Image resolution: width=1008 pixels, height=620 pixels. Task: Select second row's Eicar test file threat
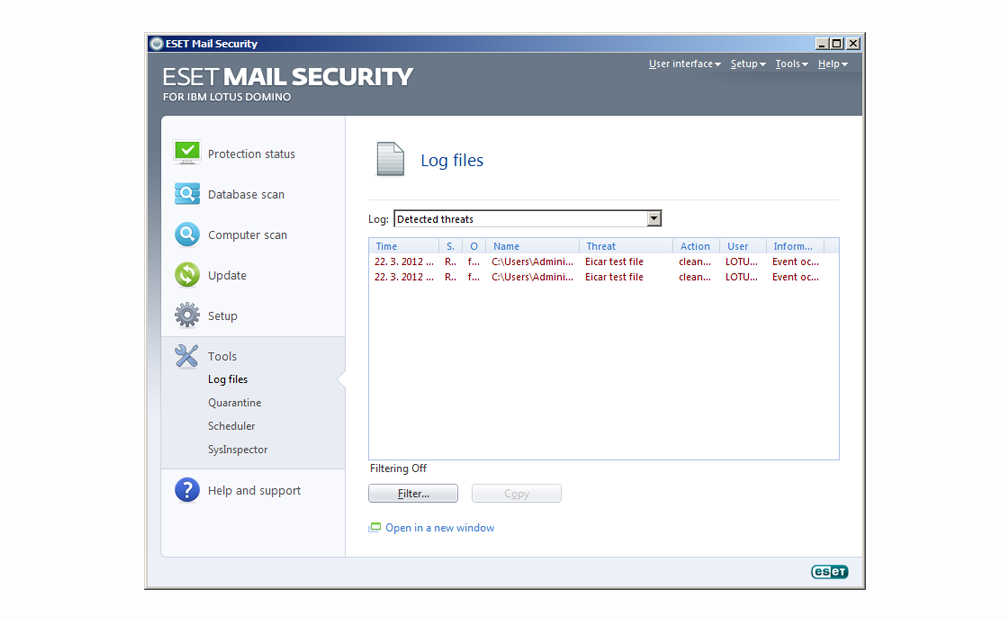point(614,277)
